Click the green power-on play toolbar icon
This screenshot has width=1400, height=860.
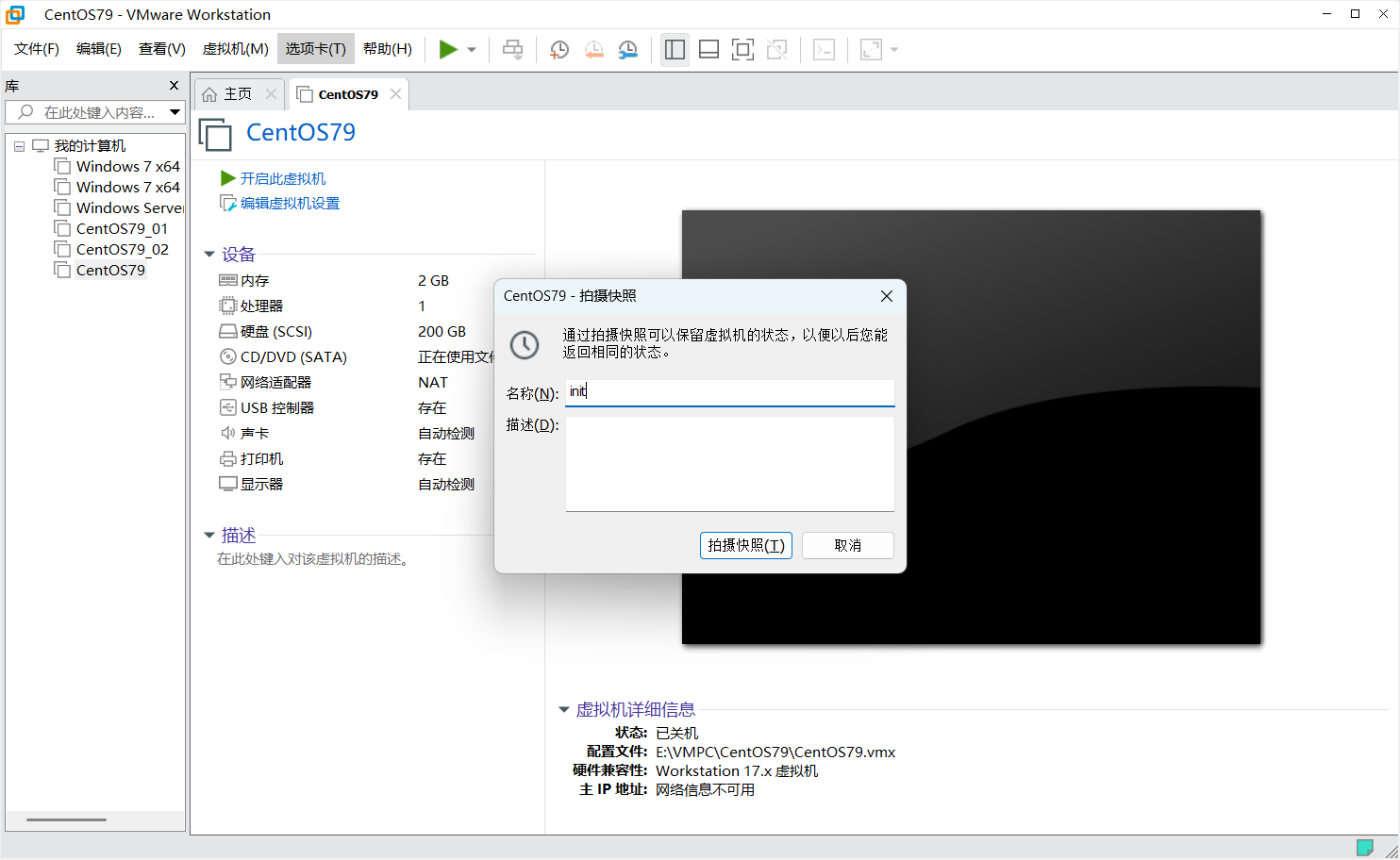[x=448, y=50]
